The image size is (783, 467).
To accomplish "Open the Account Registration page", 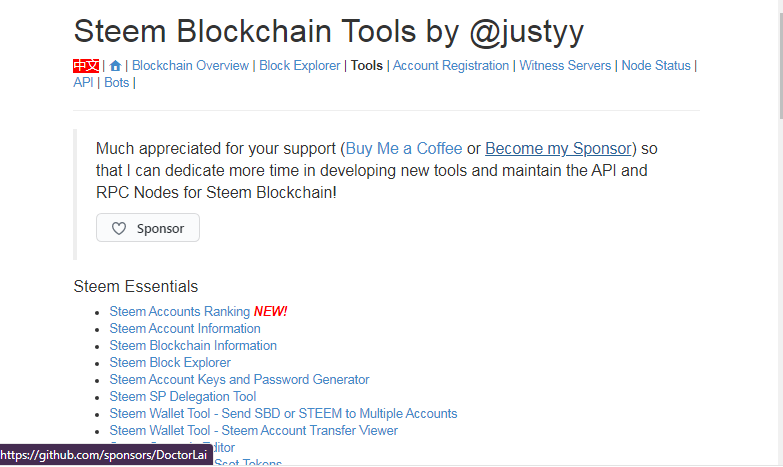I will tap(451, 66).
